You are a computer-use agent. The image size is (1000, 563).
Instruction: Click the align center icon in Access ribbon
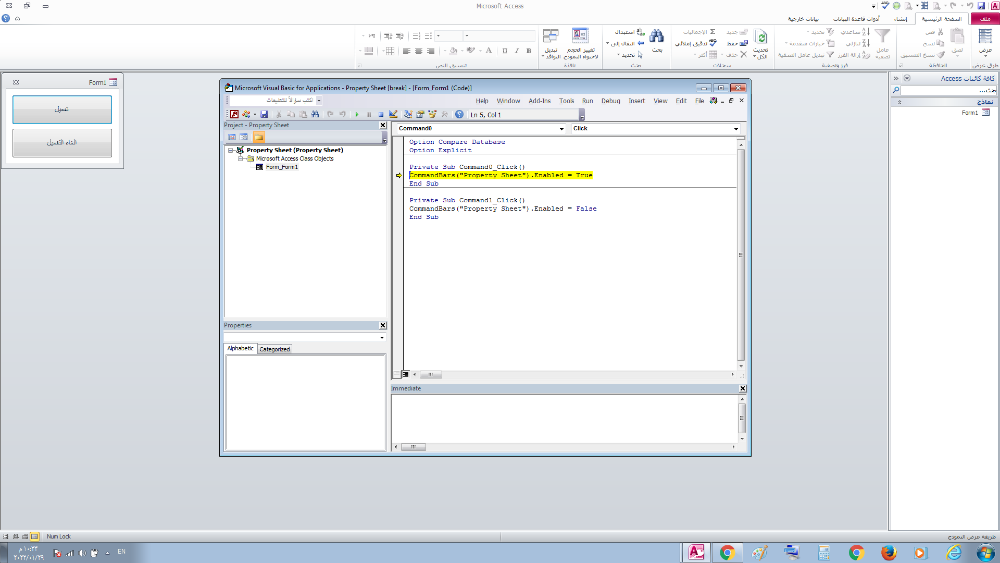(418, 50)
